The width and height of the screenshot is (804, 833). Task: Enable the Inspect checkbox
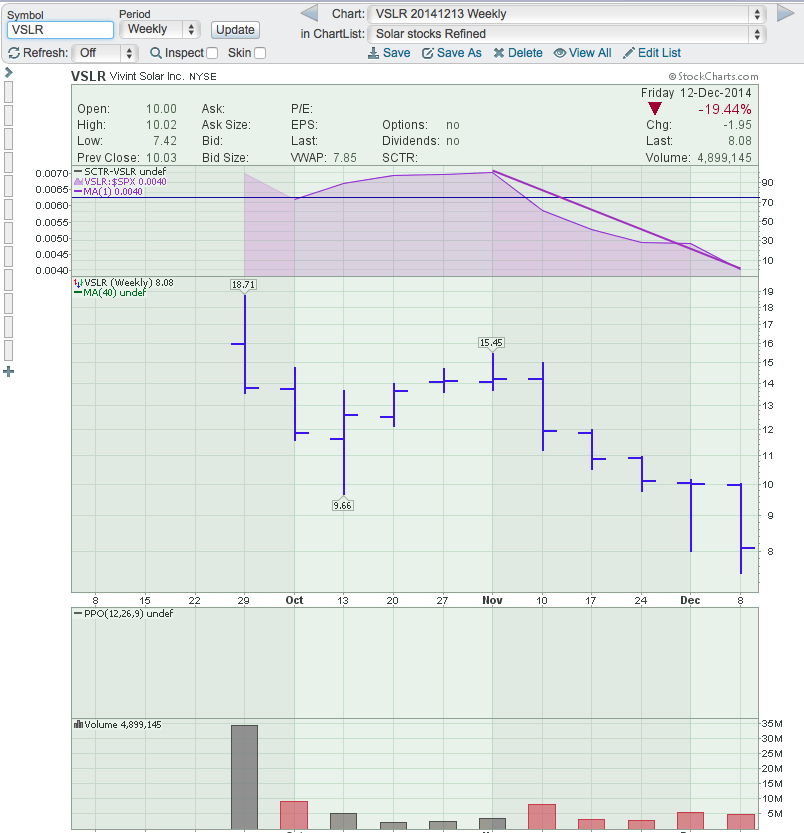[212, 53]
